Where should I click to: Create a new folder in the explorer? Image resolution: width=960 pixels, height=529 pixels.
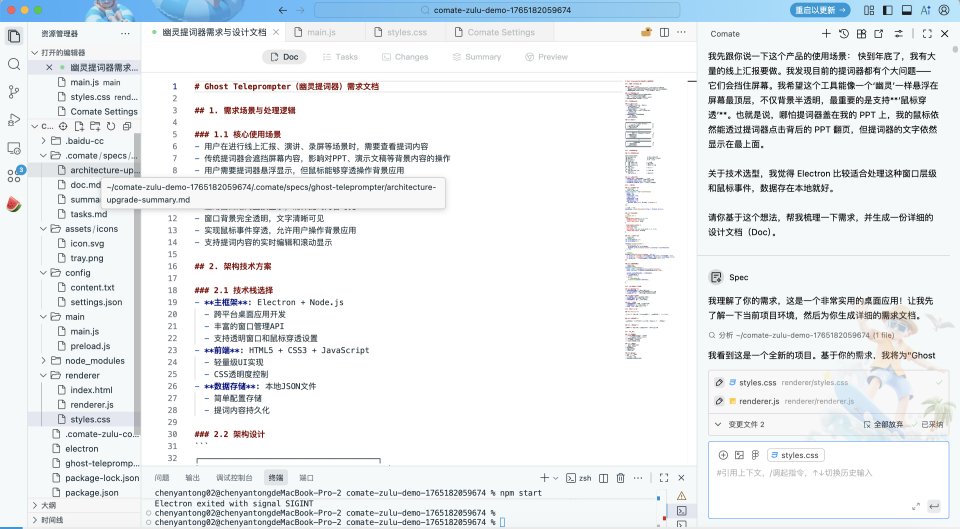click(x=95, y=126)
